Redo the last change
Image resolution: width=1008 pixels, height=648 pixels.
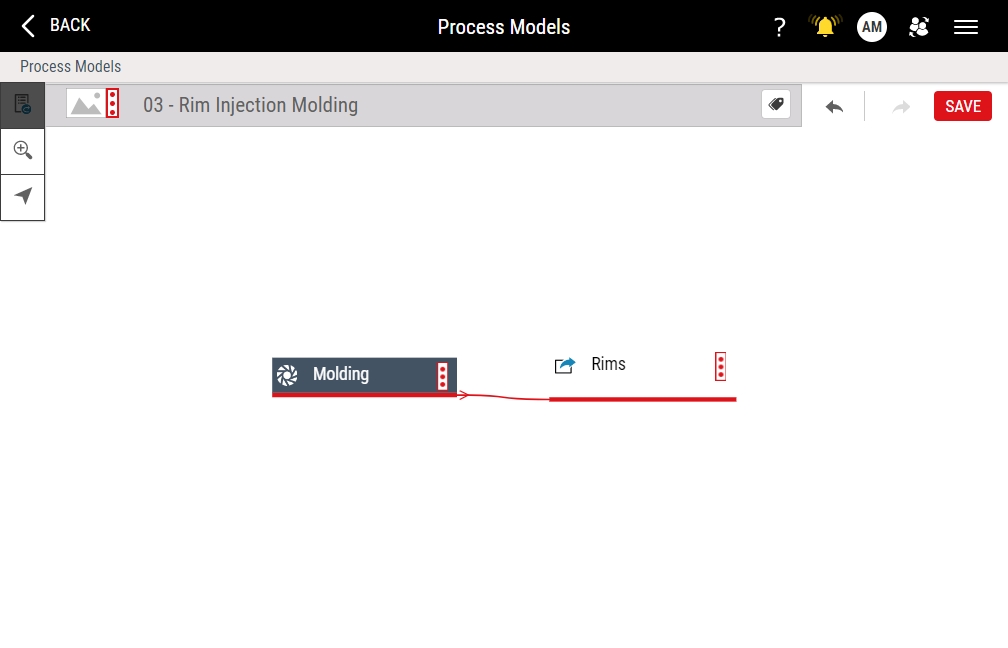pyautogui.click(x=901, y=107)
